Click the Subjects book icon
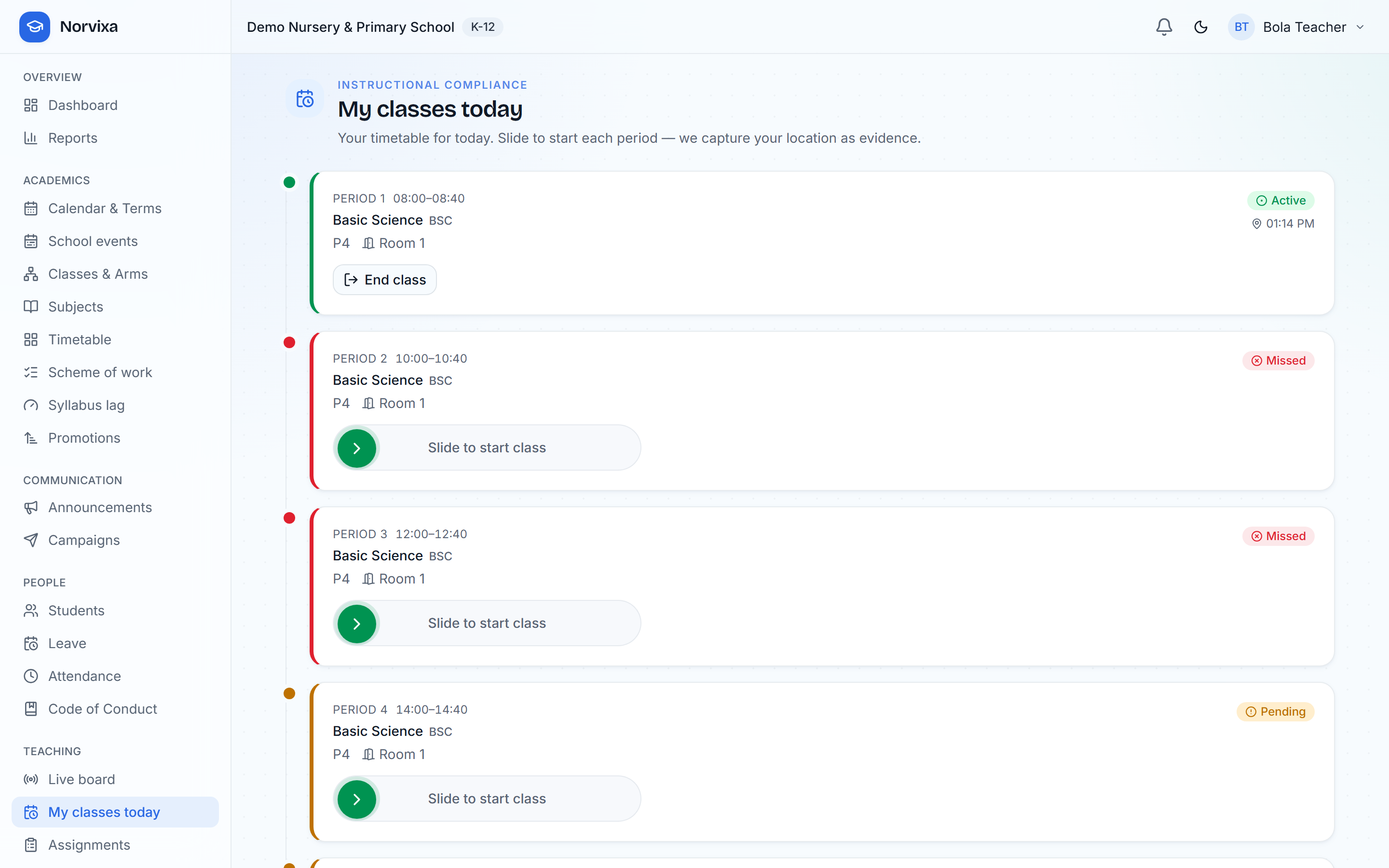Screen dimensions: 1389x868 [31, 307]
